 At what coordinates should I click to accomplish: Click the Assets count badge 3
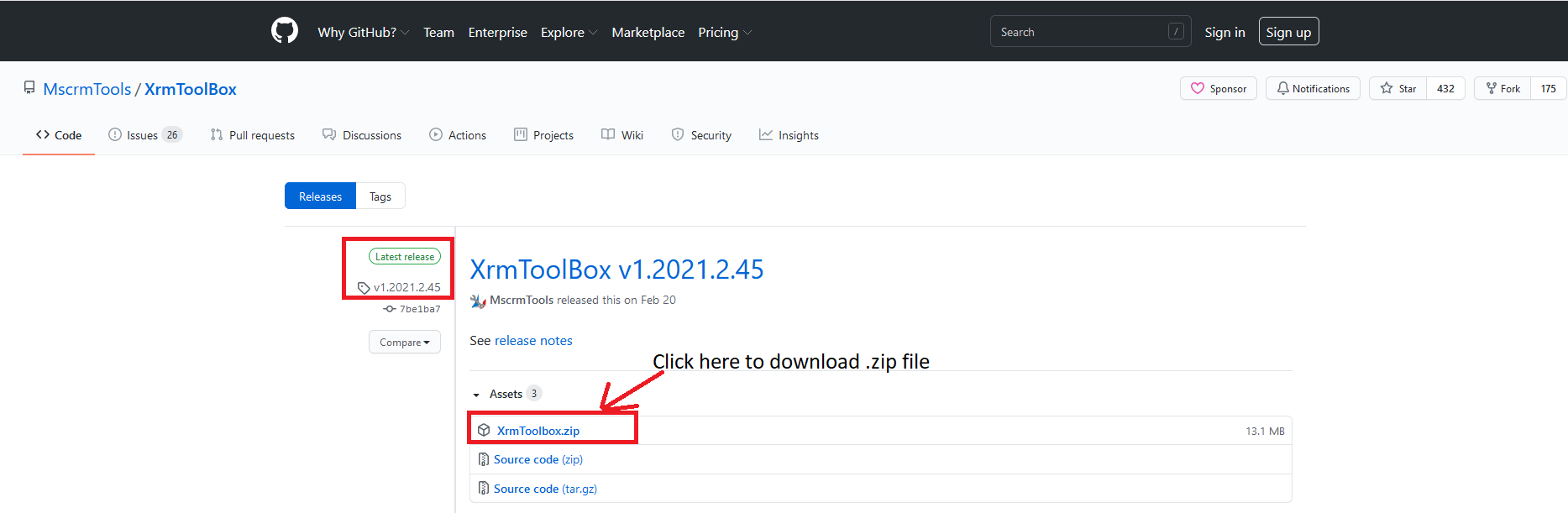pyautogui.click(x=534, y=394)
